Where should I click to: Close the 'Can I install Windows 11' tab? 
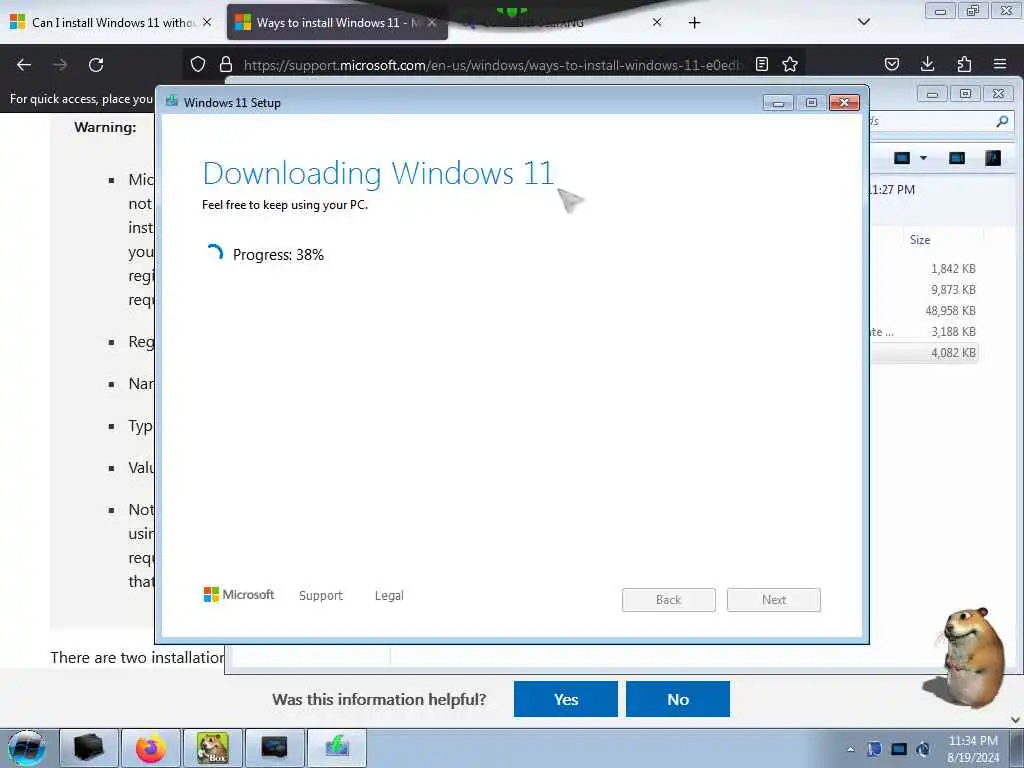click(207, 22)
